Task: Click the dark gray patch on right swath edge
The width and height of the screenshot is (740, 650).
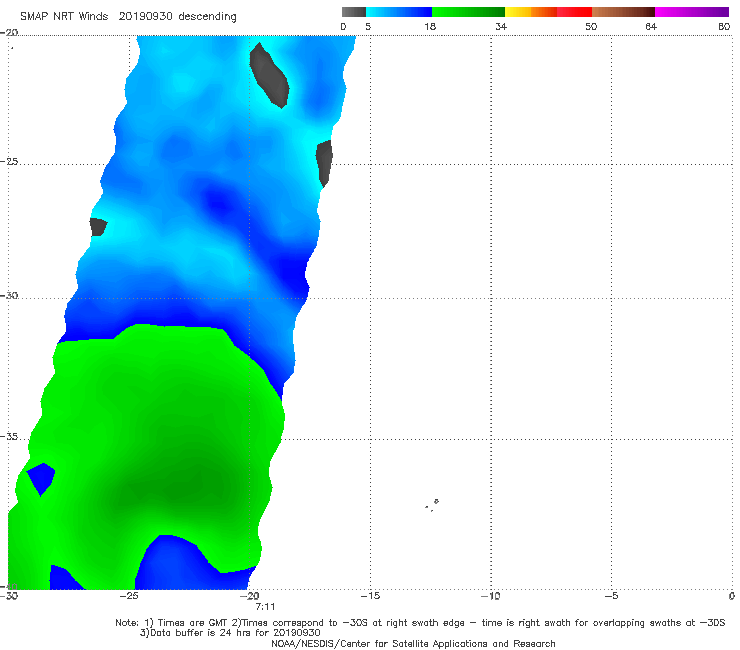Action: (x=324, y=163)
